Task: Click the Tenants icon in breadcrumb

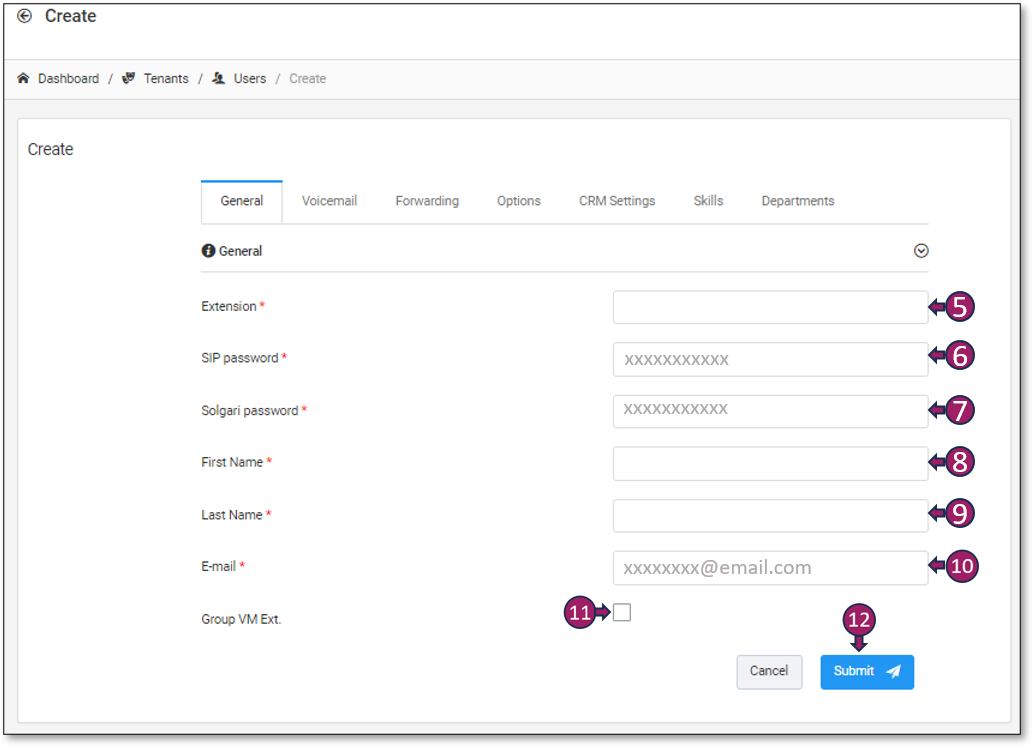Action: click(x=129, y=79)
